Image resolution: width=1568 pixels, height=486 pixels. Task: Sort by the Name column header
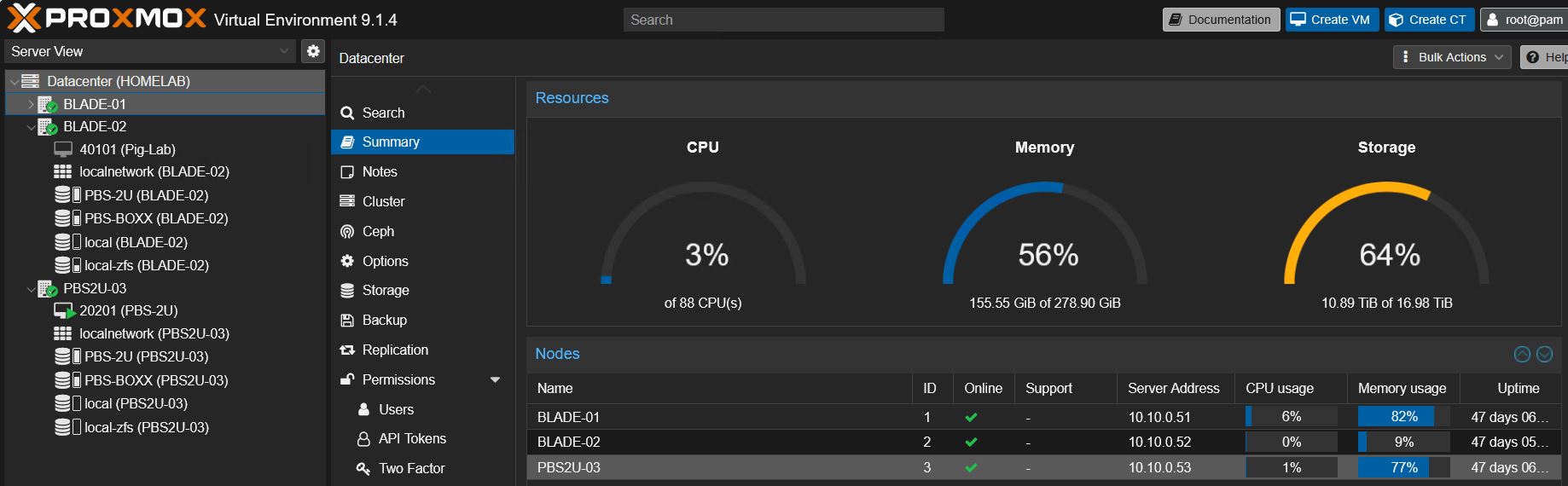point(719,388)
